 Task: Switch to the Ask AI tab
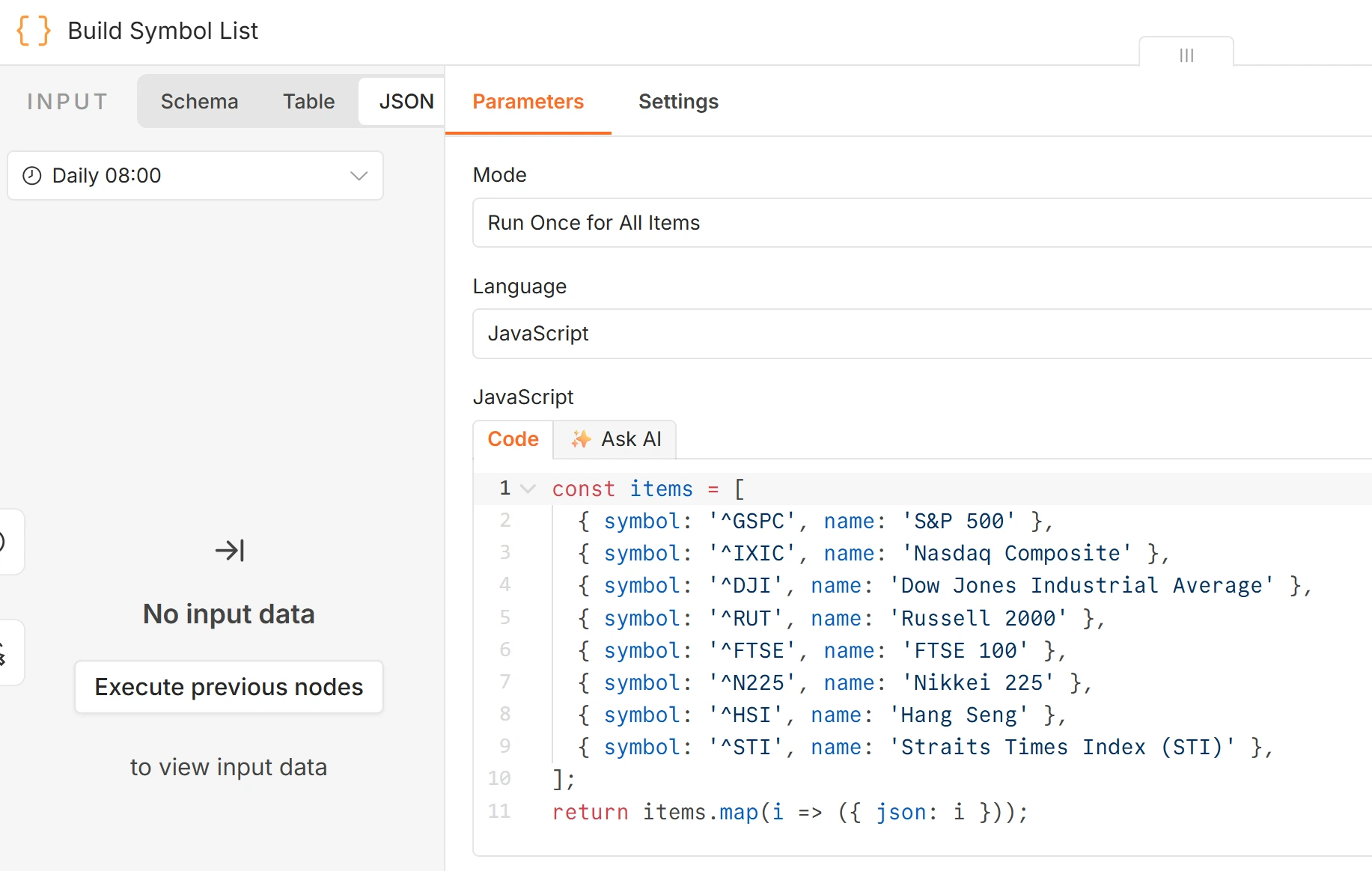click(x=615, y=439)
